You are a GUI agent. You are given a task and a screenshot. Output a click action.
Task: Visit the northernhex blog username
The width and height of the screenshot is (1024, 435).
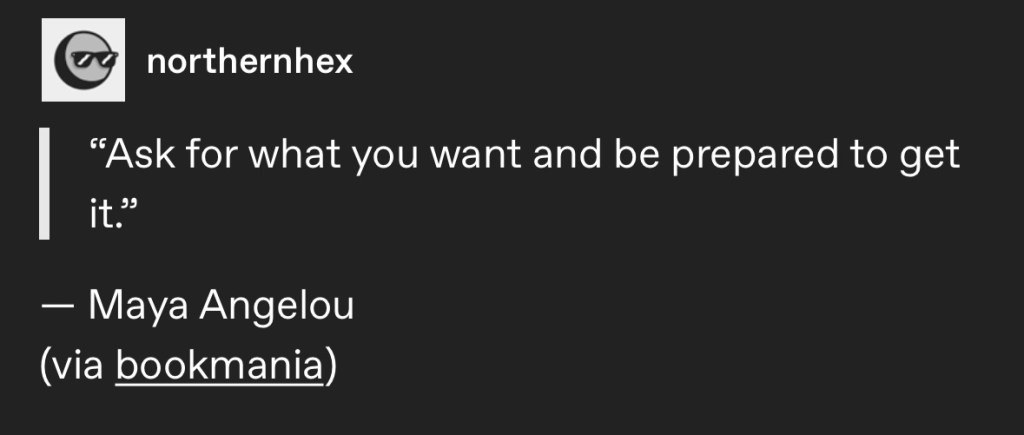249,62
